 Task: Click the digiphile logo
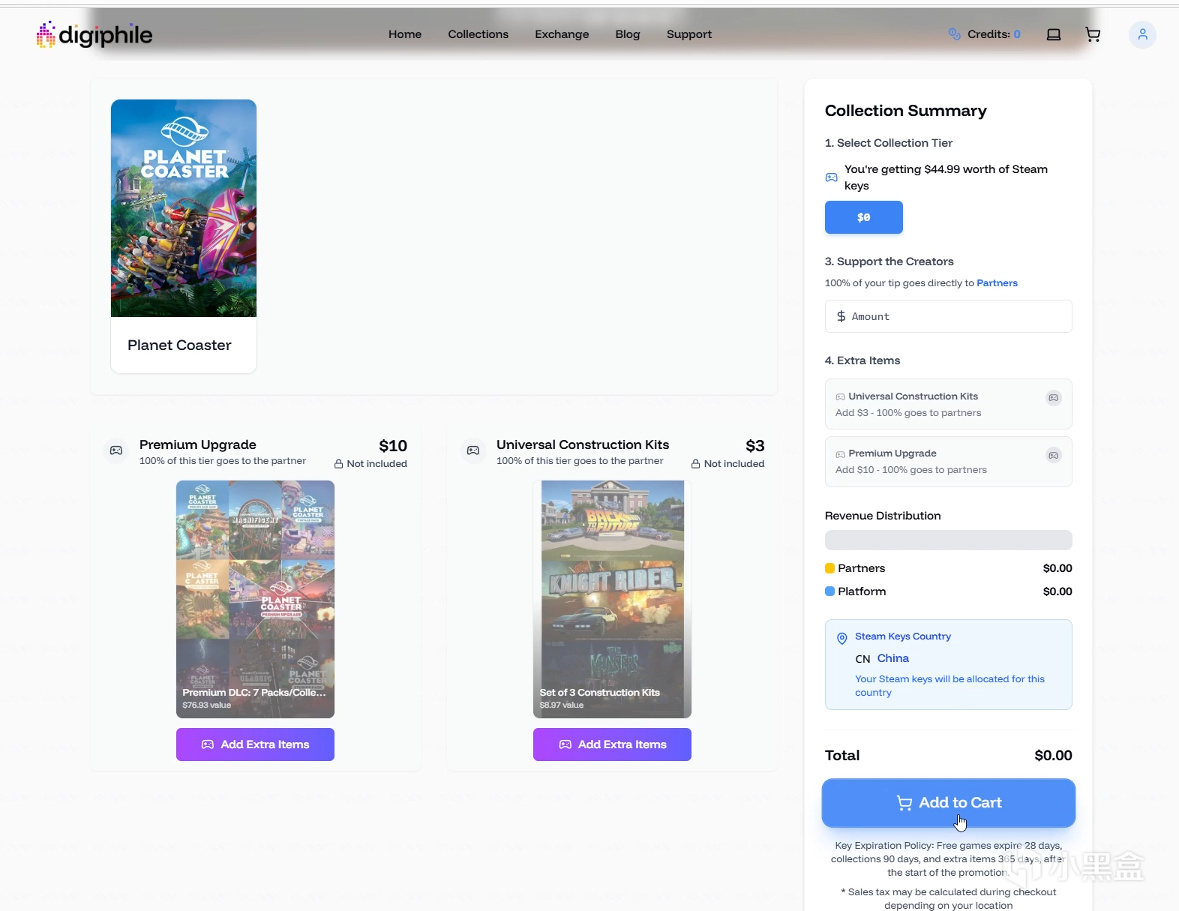(x=94, y=35)
